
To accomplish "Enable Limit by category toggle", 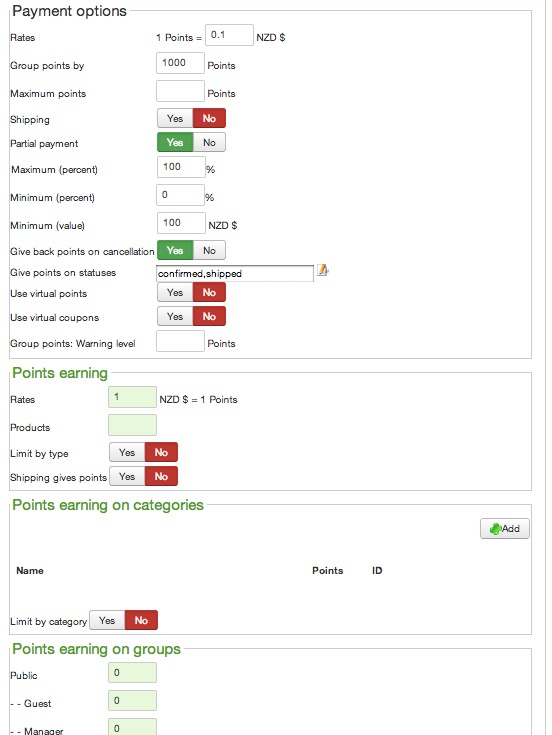I will click(107, 620).
